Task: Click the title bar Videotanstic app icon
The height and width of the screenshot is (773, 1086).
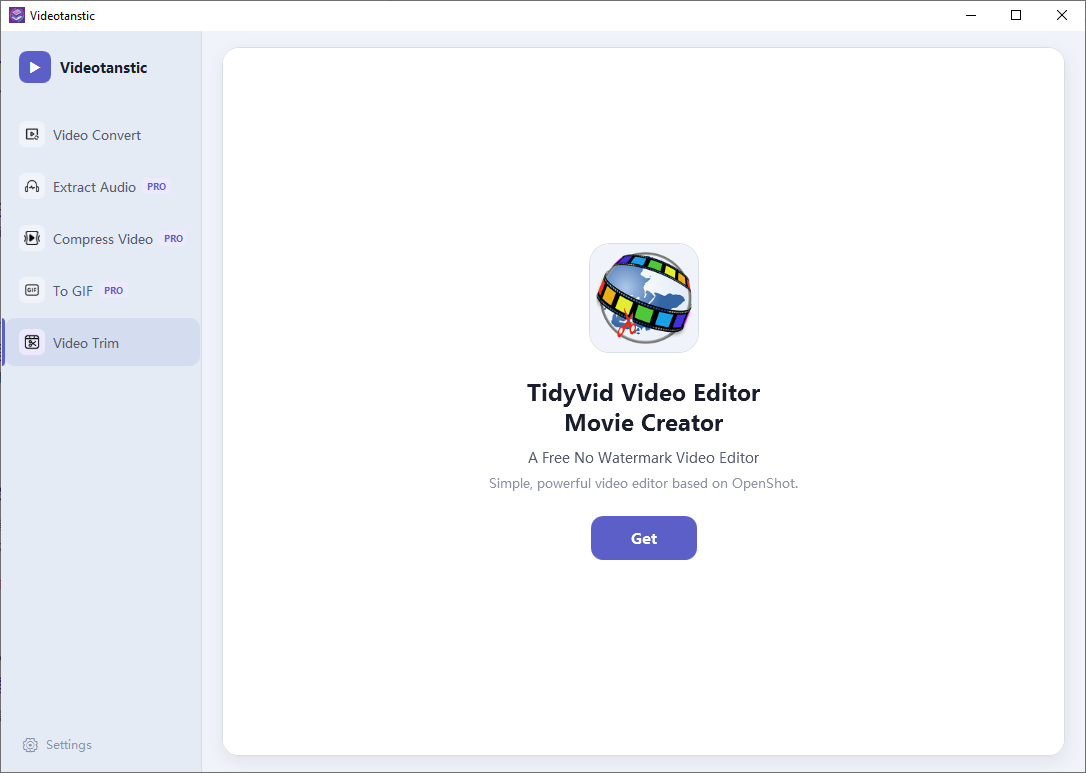Action: tap(17, 15)
